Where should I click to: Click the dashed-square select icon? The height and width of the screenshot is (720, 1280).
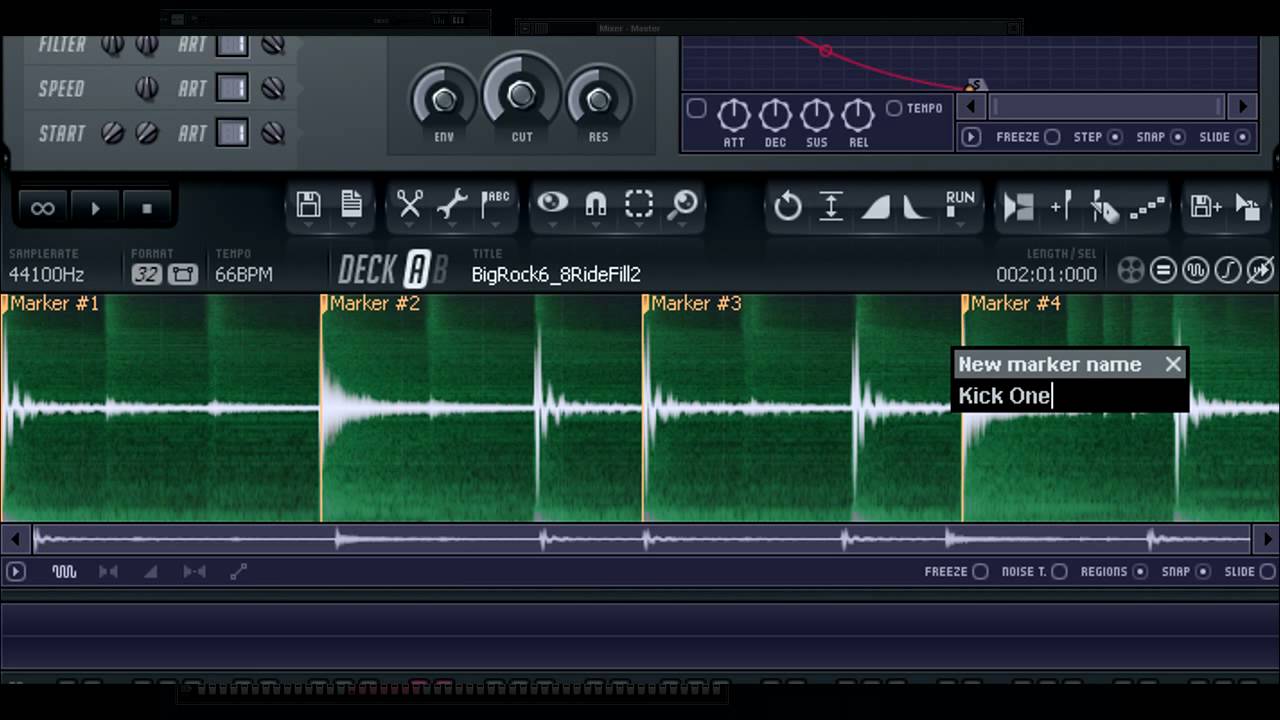639,204
